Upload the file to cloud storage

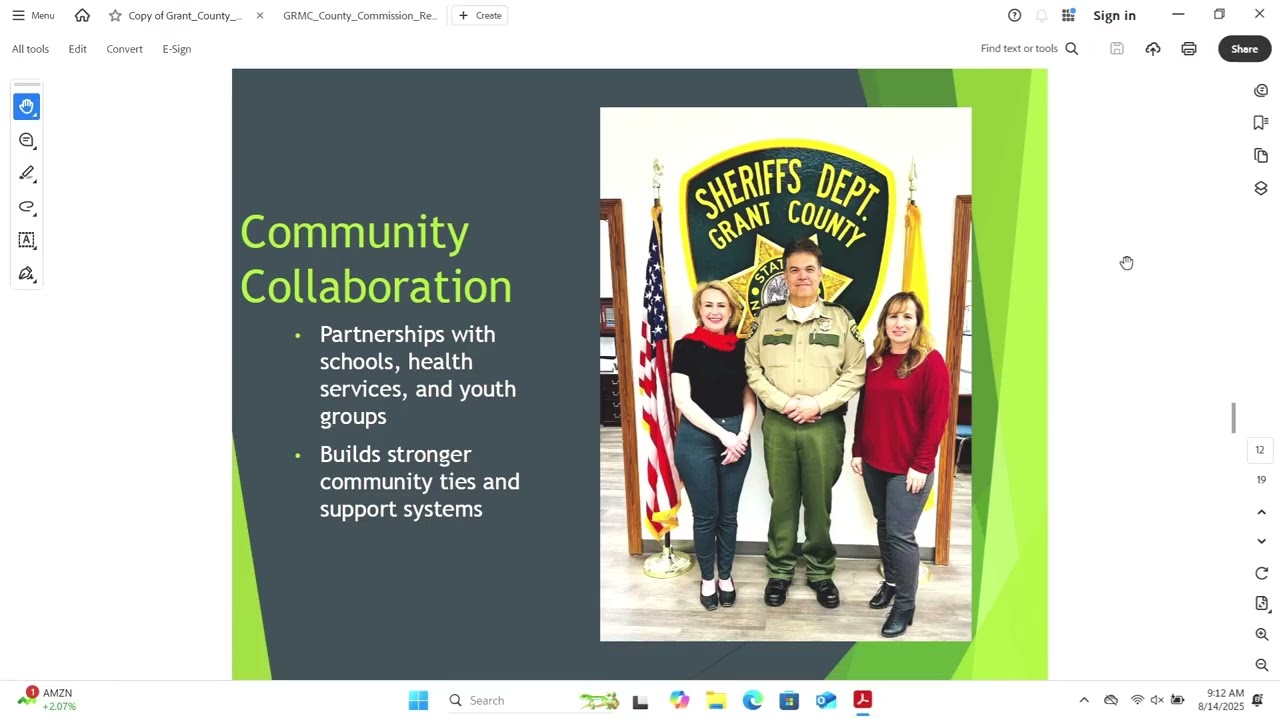(x=1153, y=49)
